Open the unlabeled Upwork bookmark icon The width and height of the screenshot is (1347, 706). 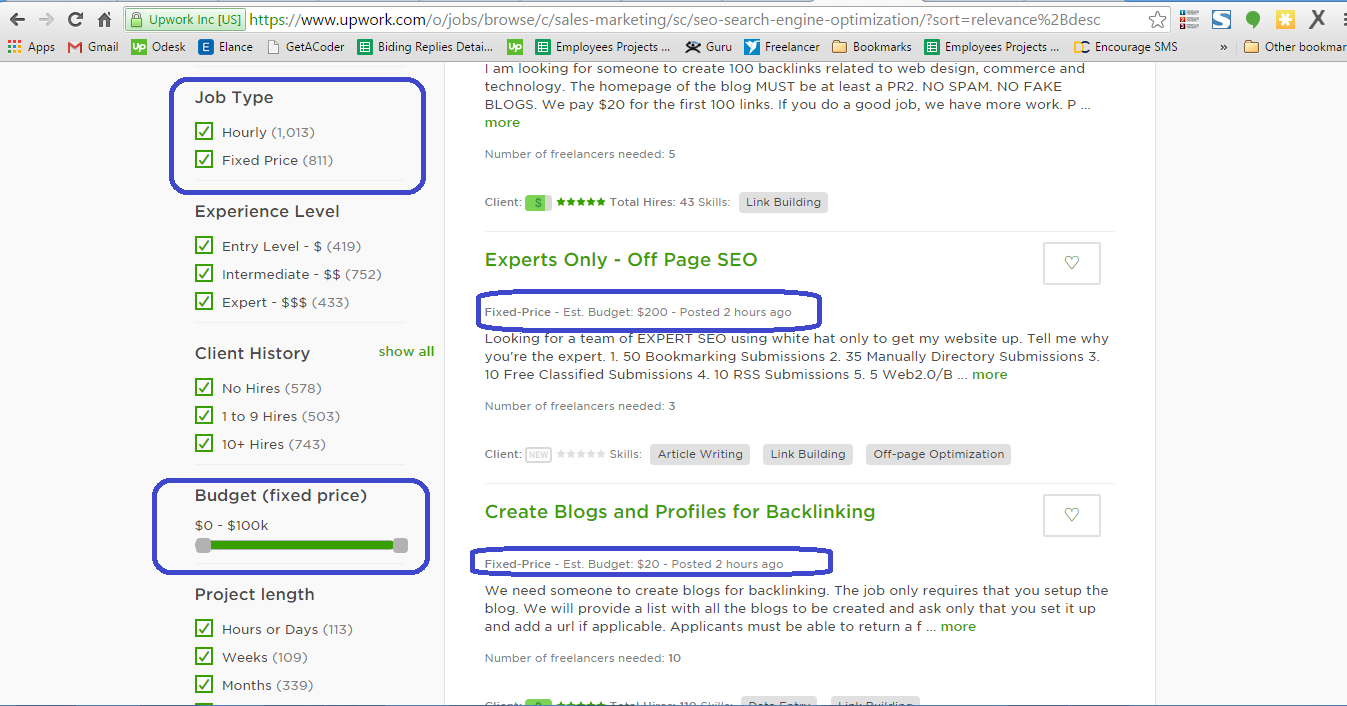point(515,47)
